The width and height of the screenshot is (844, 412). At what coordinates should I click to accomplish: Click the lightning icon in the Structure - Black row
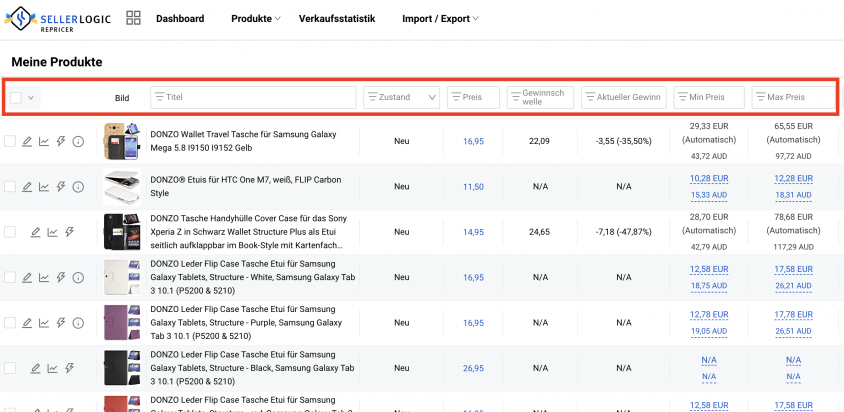point(69,368)
